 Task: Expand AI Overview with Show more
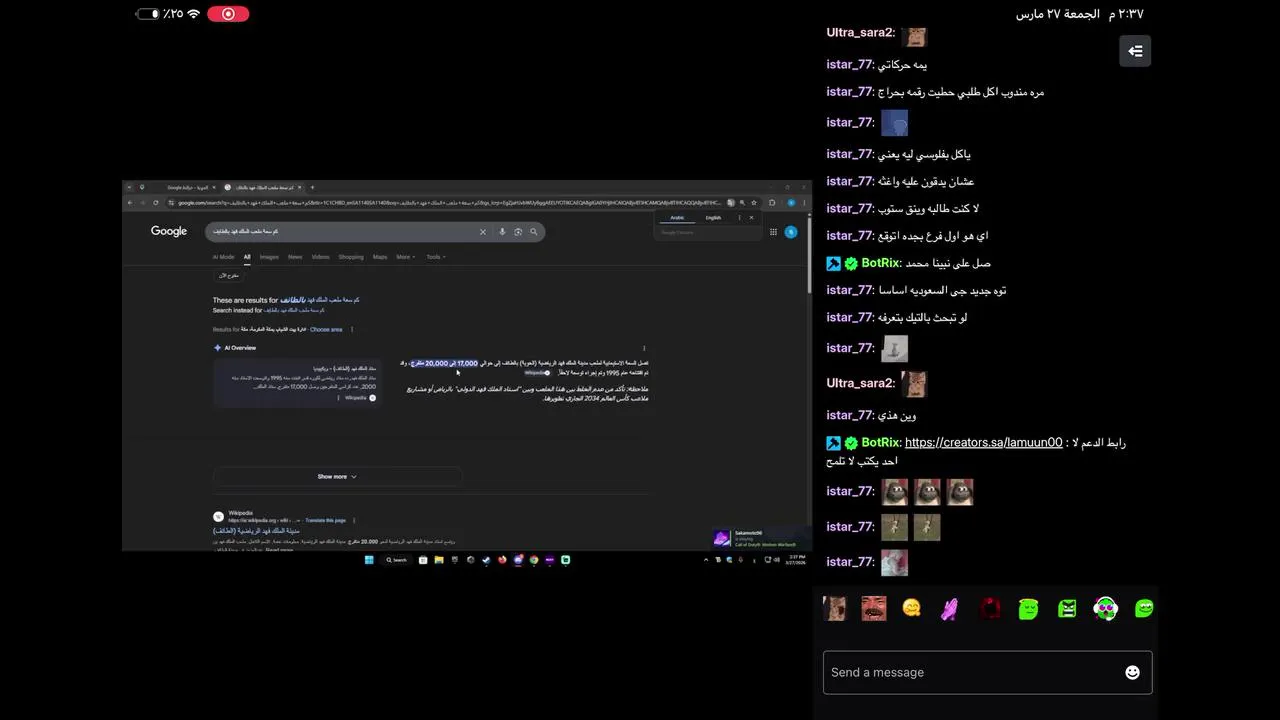click(337, 477)
